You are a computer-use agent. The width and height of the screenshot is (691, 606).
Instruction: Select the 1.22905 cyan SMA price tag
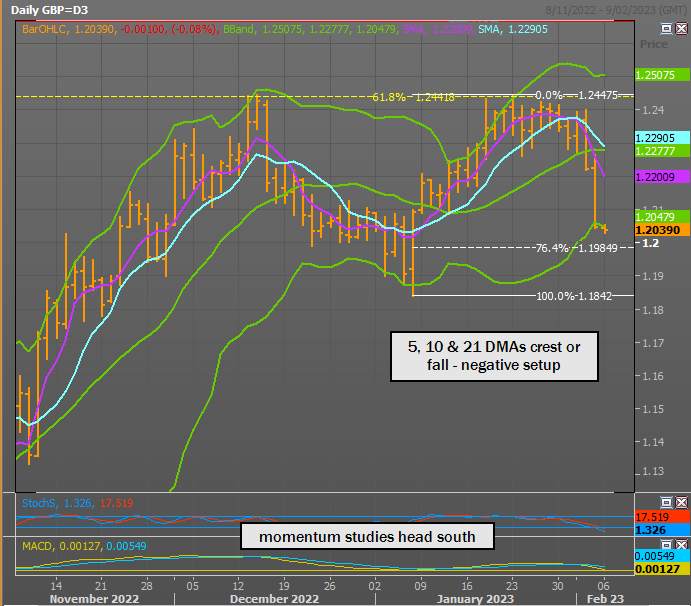click(662, 138)
